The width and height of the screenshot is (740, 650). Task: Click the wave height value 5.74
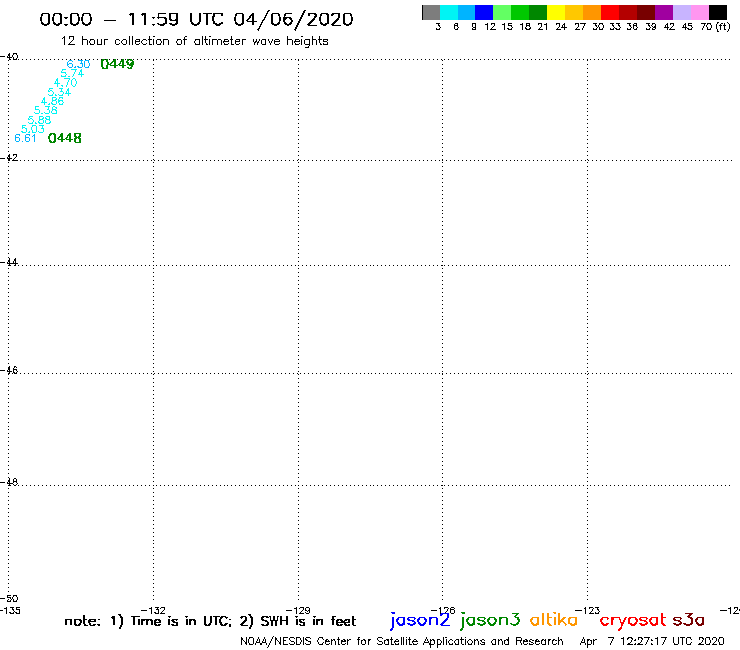[72, 74]
